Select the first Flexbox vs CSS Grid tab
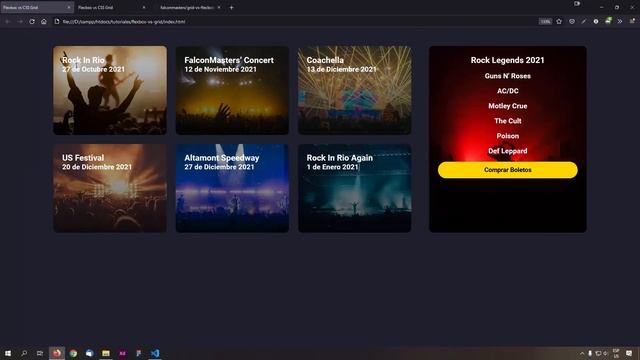 pos(37,7)
